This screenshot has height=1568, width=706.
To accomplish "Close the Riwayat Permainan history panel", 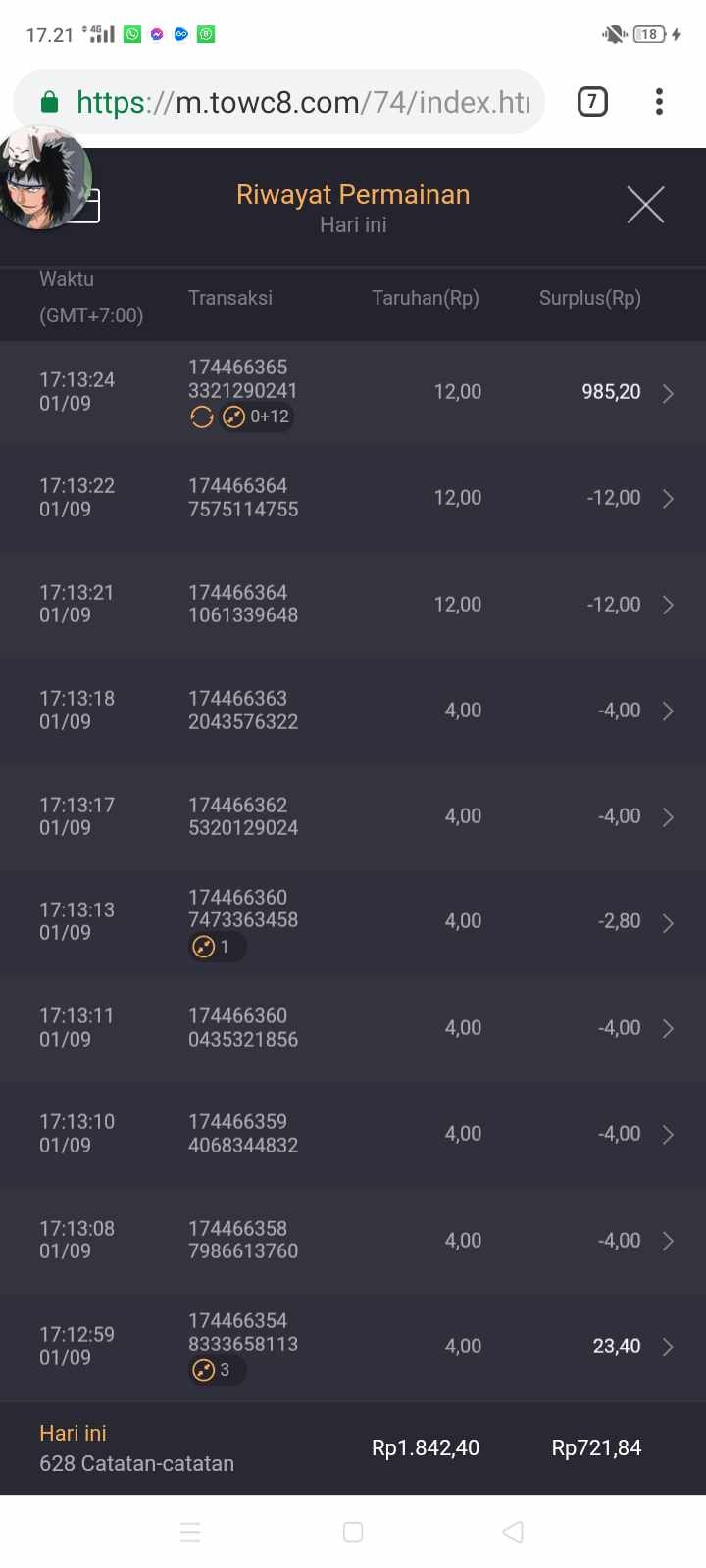I will pyautogui.click(x=645, y=205).
